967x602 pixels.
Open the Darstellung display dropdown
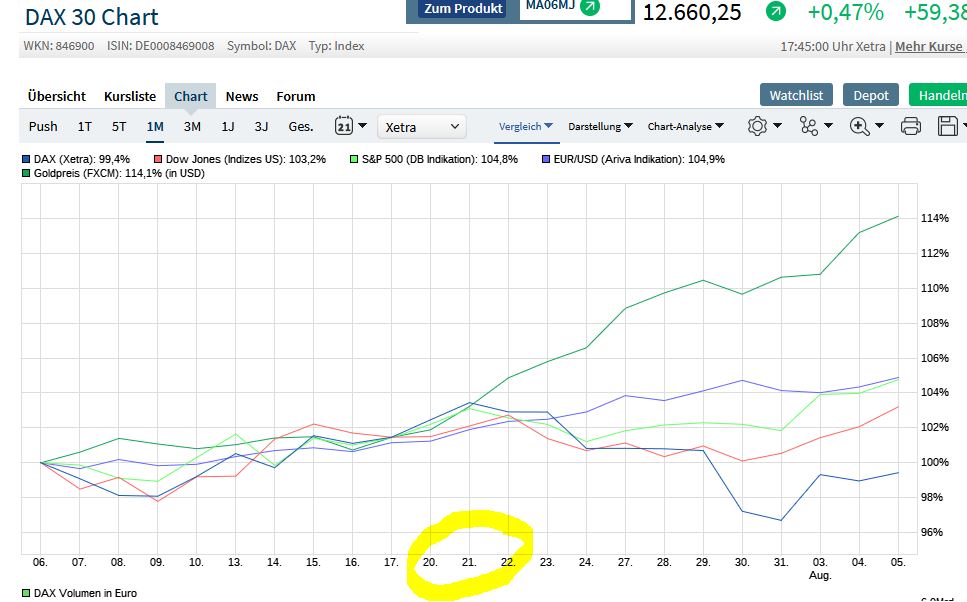600,126
